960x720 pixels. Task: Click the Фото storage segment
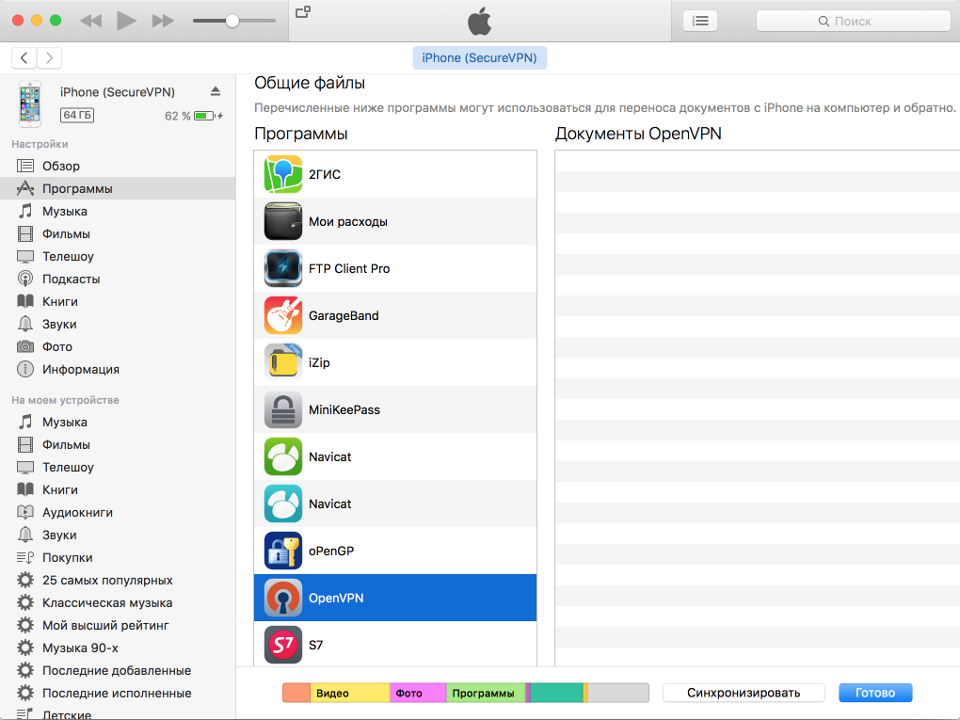[x=418, y=693]
